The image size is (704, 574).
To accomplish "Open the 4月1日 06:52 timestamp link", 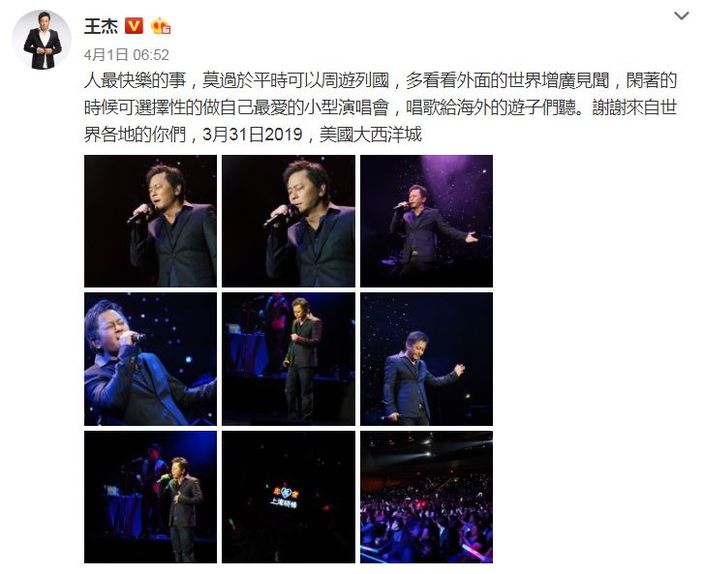I will click(x=126, y=55).
